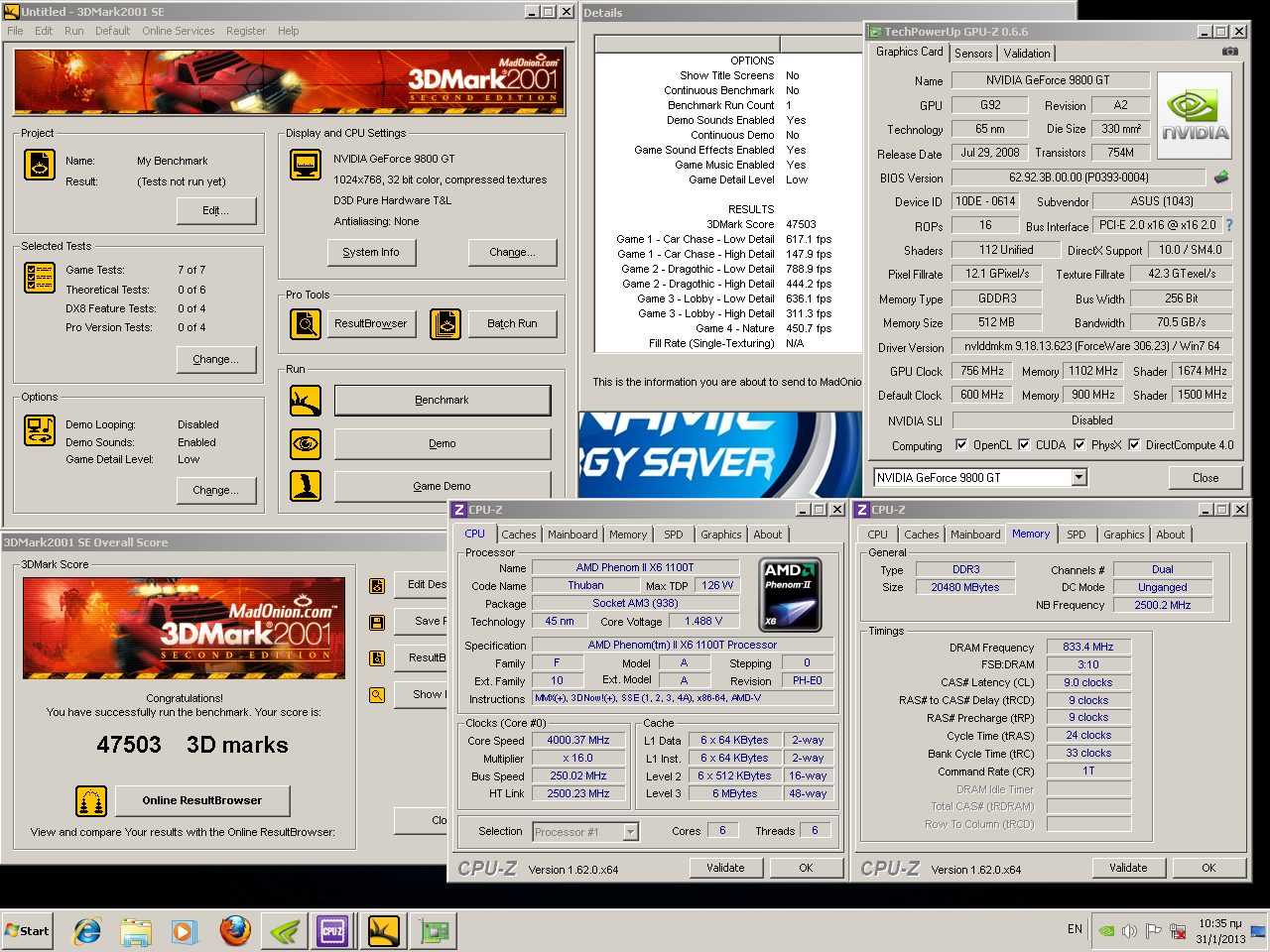This screenshot has width=1270, height=952.
Task: Click the Project icon in 3DMark2001
Action: pos(40,165)
